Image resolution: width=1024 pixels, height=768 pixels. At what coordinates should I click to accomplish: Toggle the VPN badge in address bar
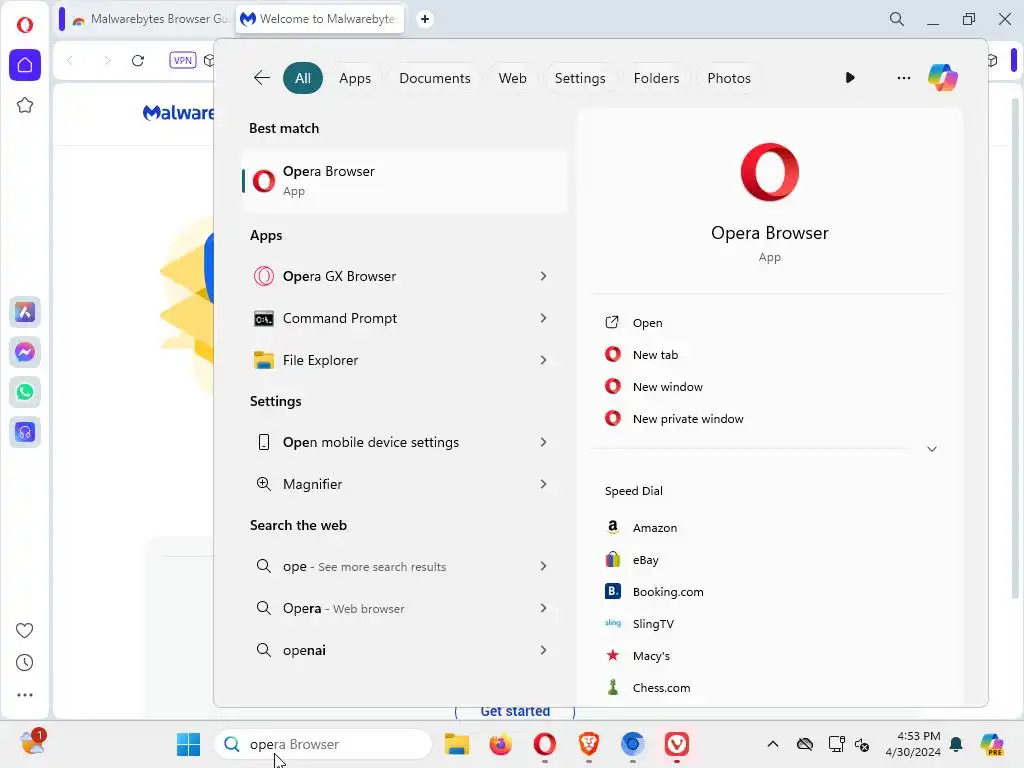(183, 61)
